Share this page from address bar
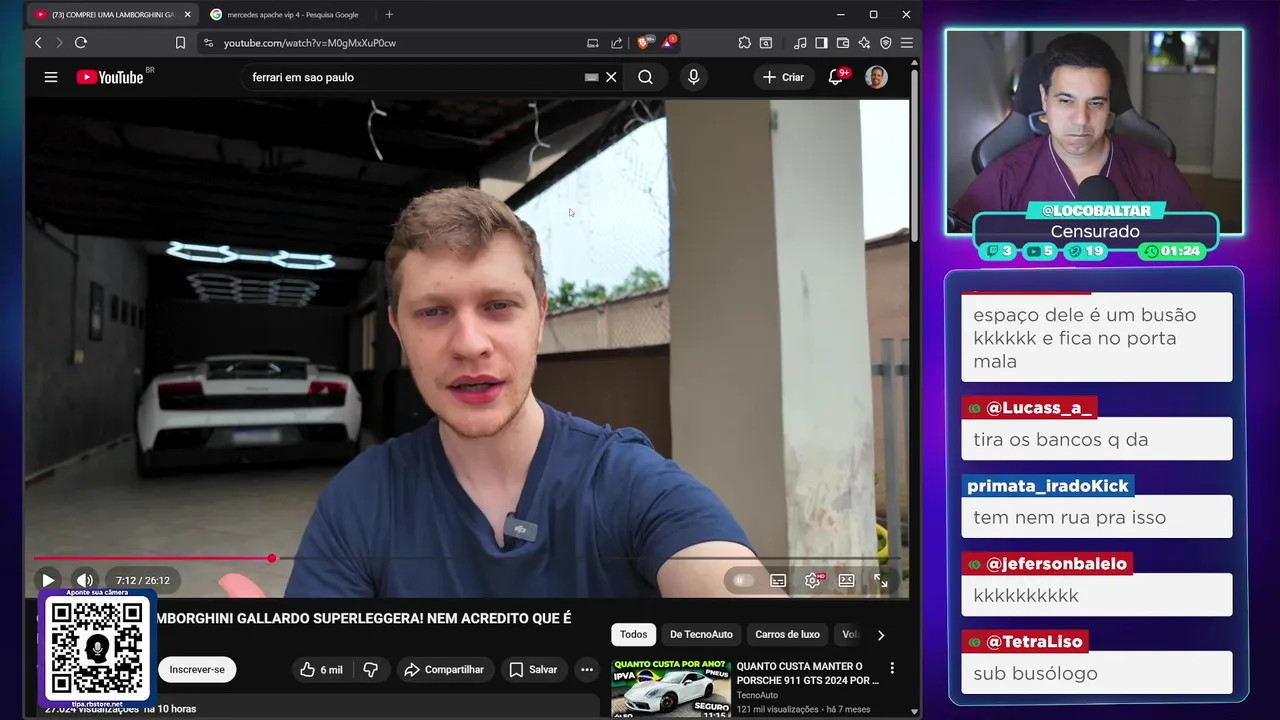This screenshot has width=1280, height=720. pyautogui.click(x=617, y=43)
